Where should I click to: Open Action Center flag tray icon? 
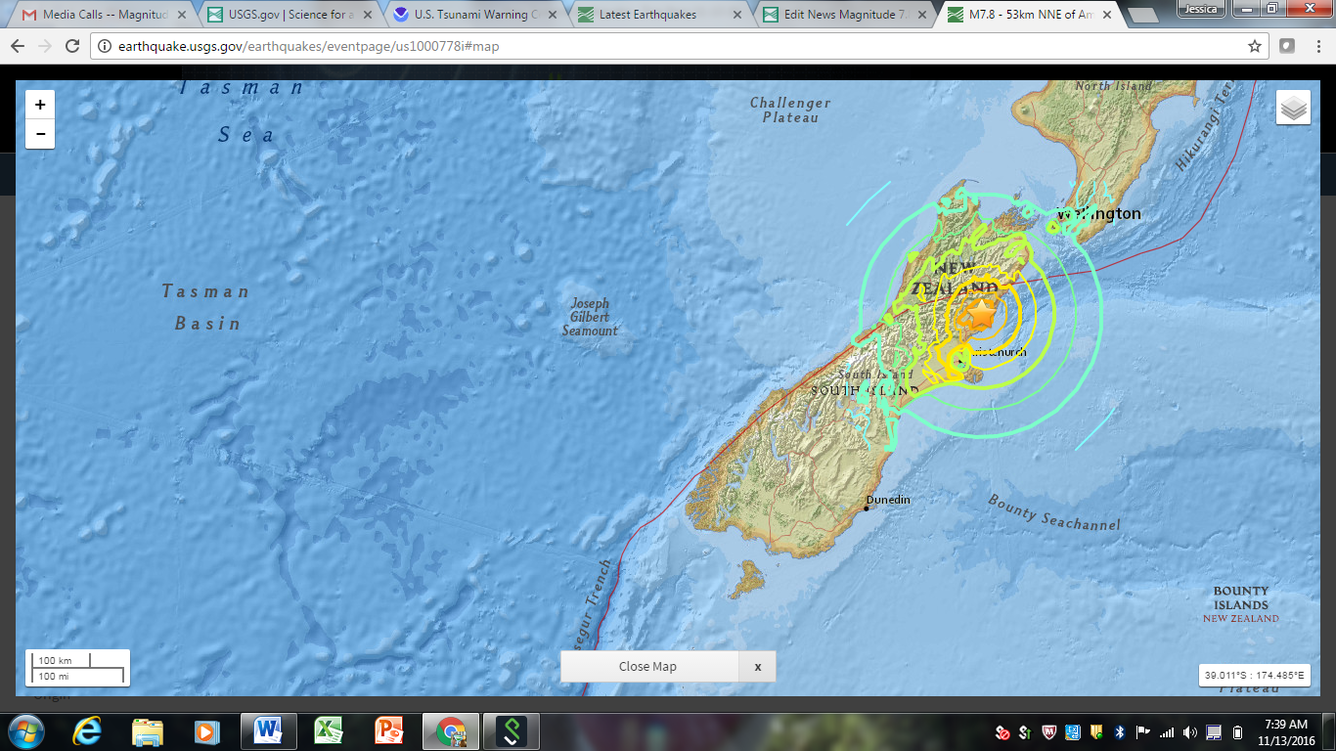1143,733
